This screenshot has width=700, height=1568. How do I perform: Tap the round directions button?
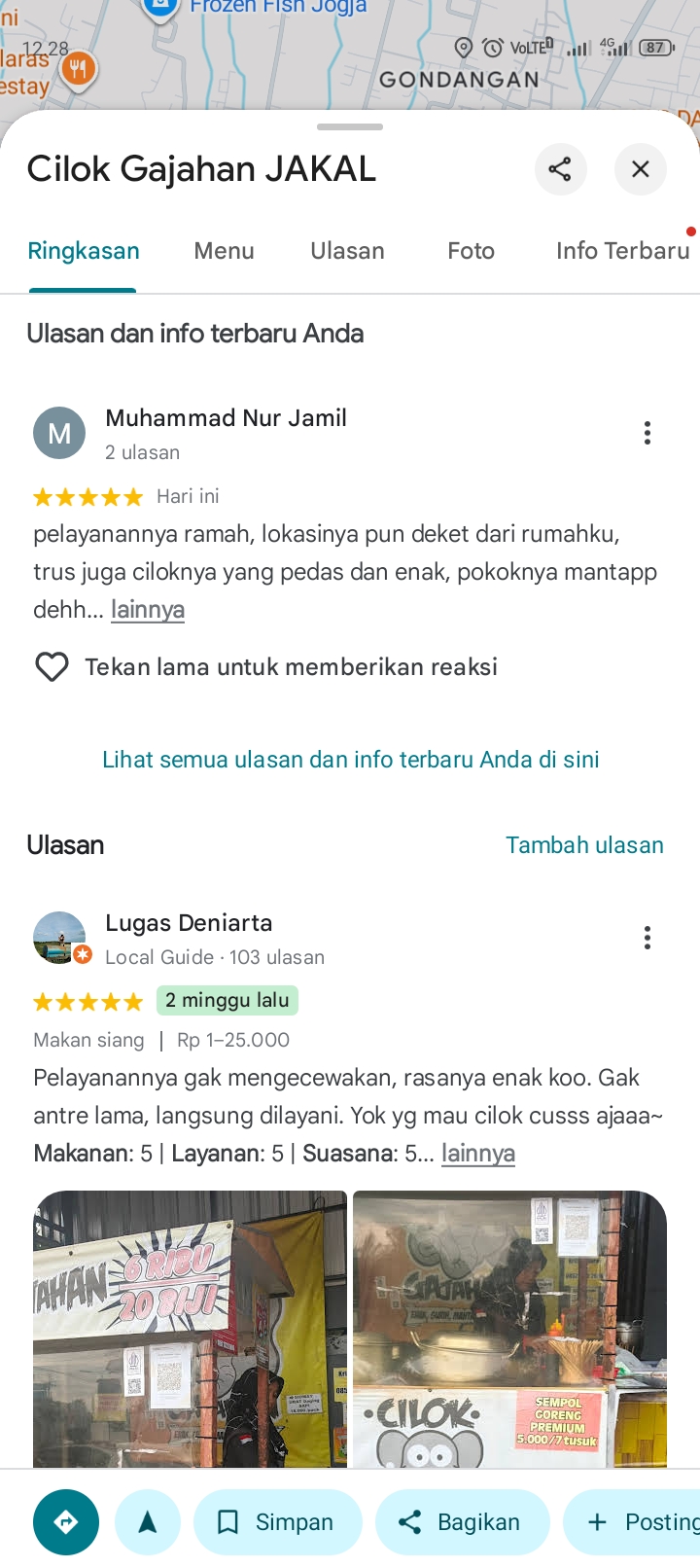66,1522
